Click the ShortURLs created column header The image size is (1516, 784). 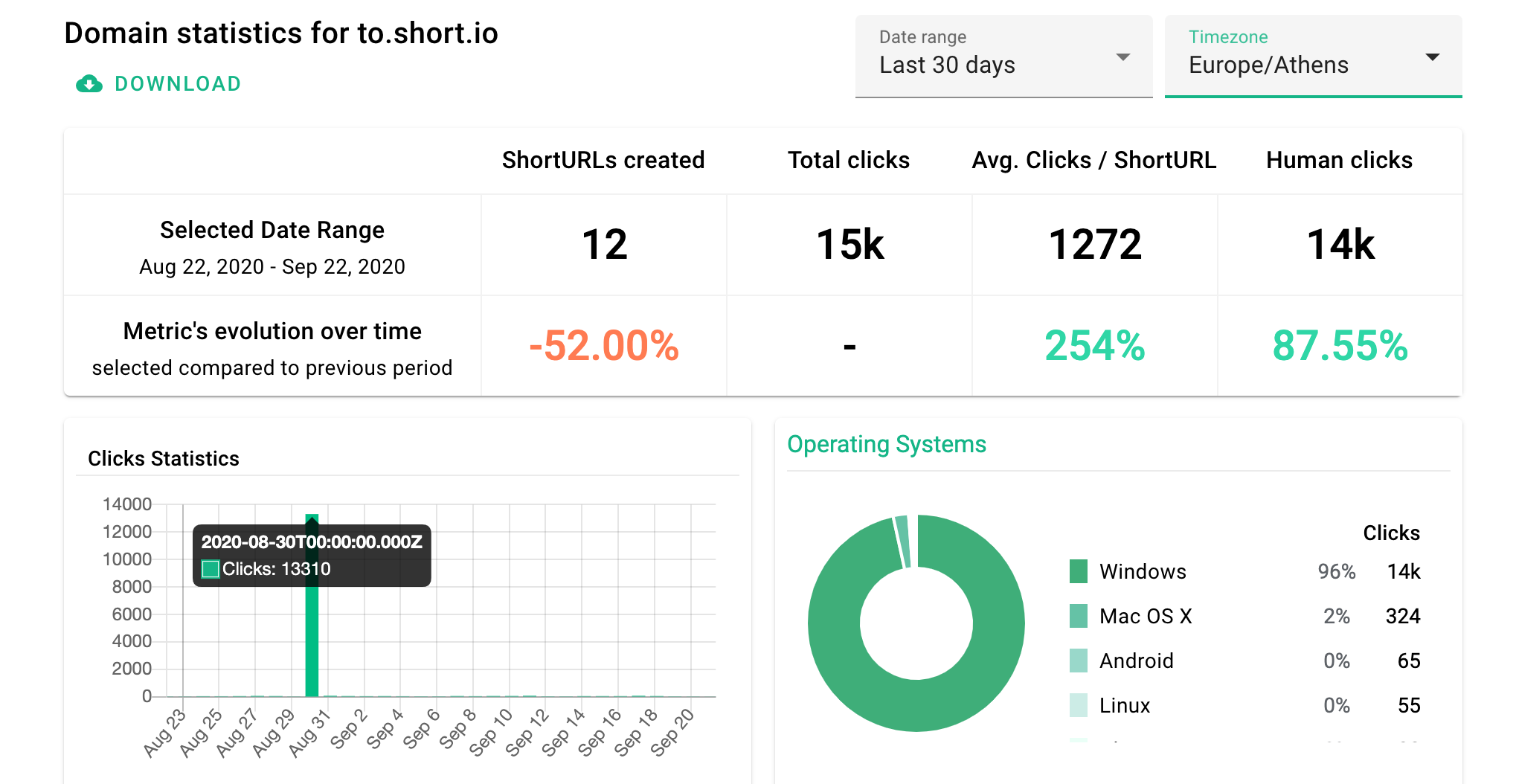603,160
